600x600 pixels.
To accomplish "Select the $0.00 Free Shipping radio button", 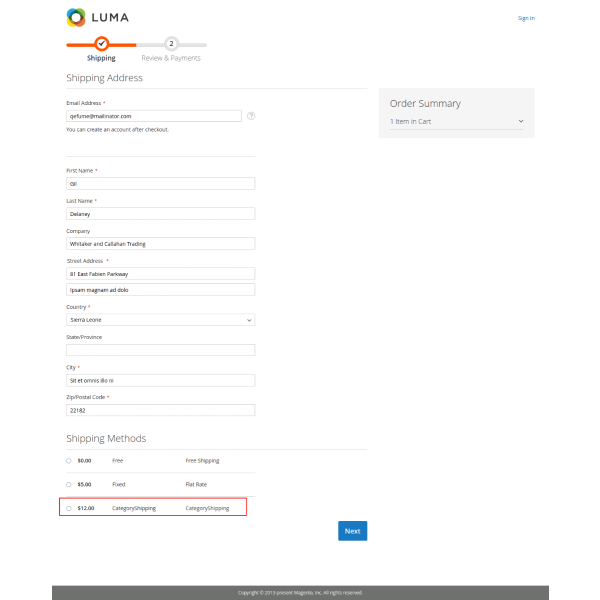I will [69, 461].
